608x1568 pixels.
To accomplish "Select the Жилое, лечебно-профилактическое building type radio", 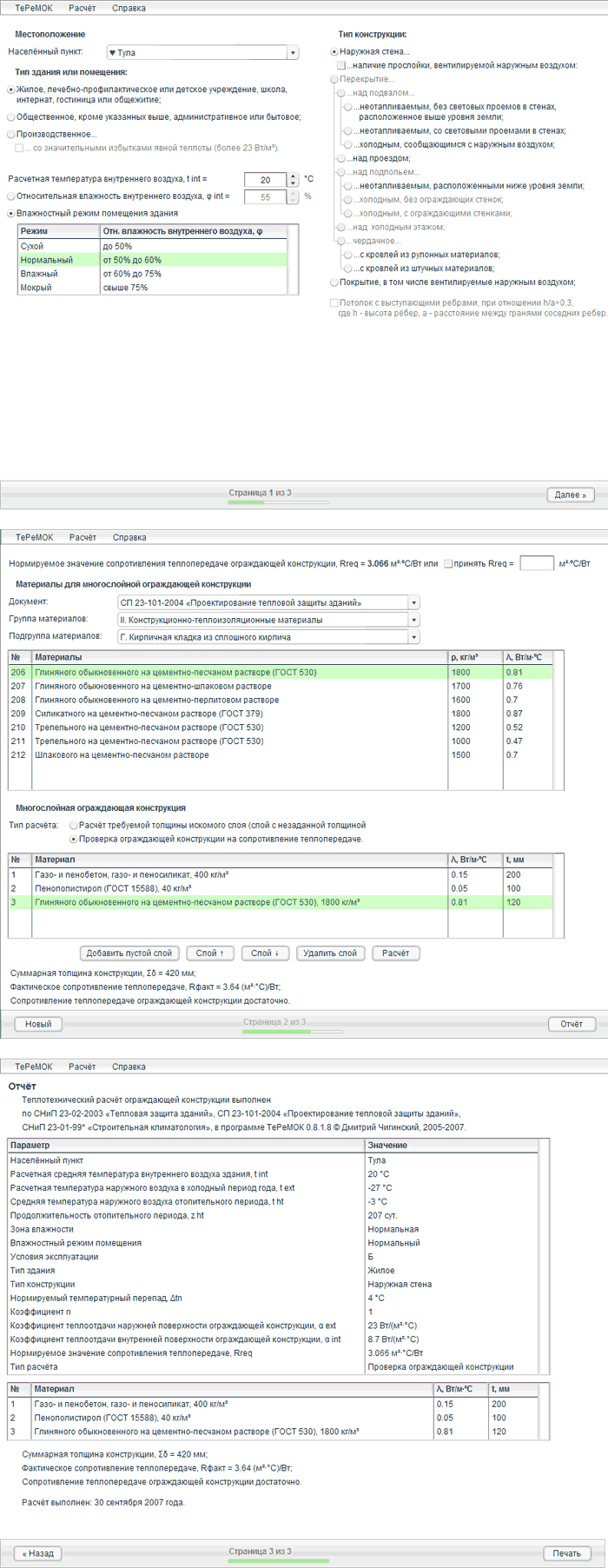I will [10, 90].
